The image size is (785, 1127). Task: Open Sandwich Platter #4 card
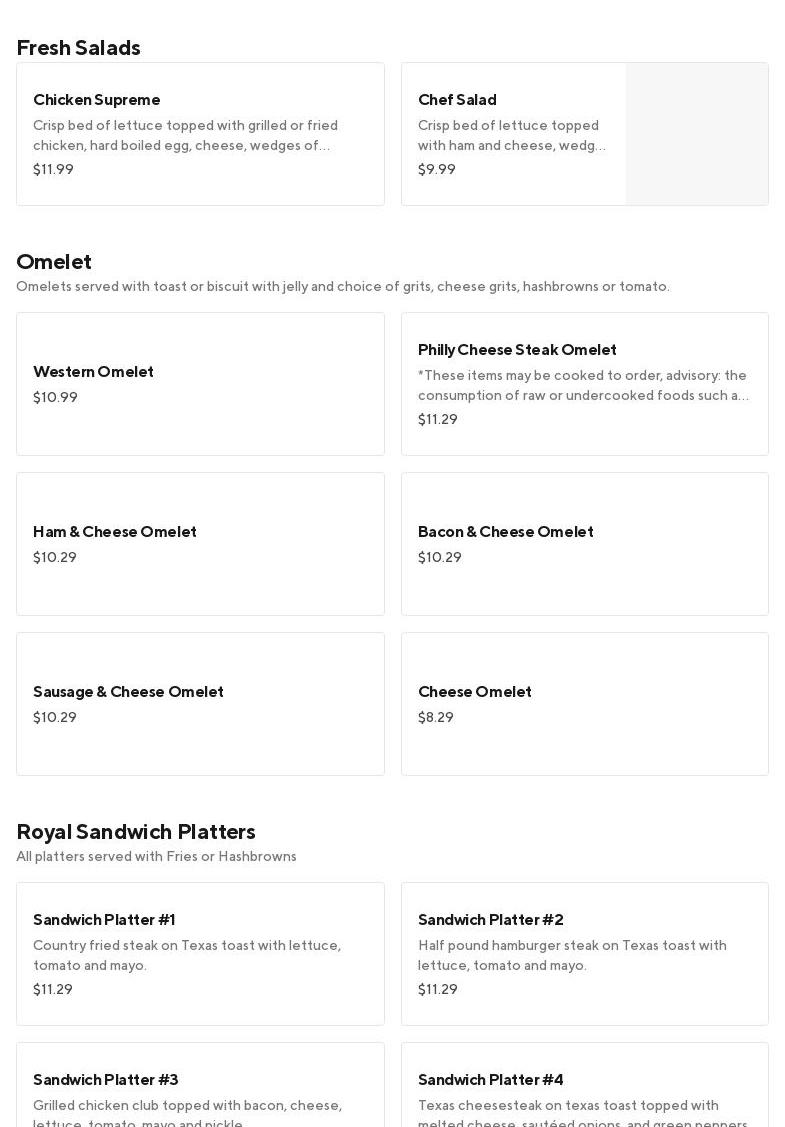coord(584,1084)
